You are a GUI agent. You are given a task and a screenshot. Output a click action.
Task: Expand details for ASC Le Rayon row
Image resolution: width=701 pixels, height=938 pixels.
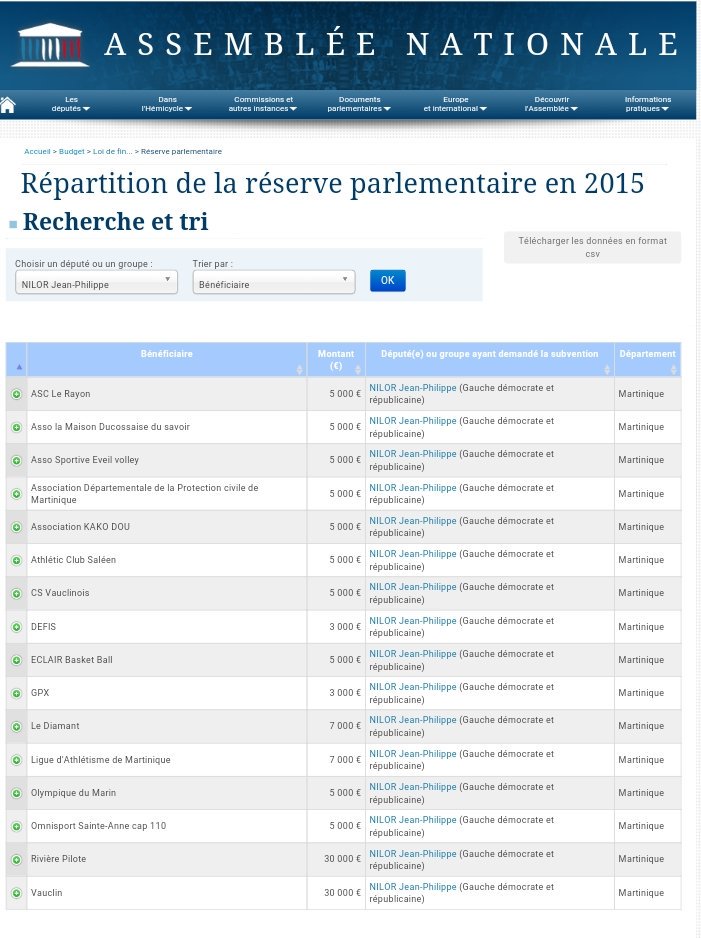click(x=17, y=394)
